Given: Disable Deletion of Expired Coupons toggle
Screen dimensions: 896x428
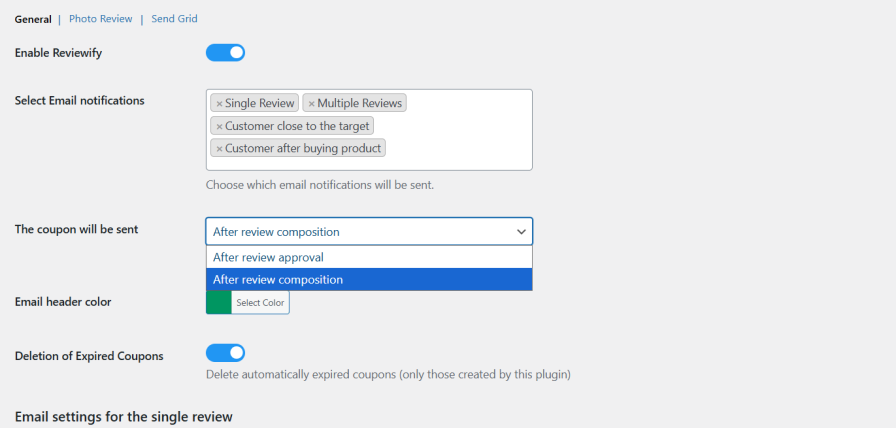Looking at the screenshot, I should coord(225,353).
